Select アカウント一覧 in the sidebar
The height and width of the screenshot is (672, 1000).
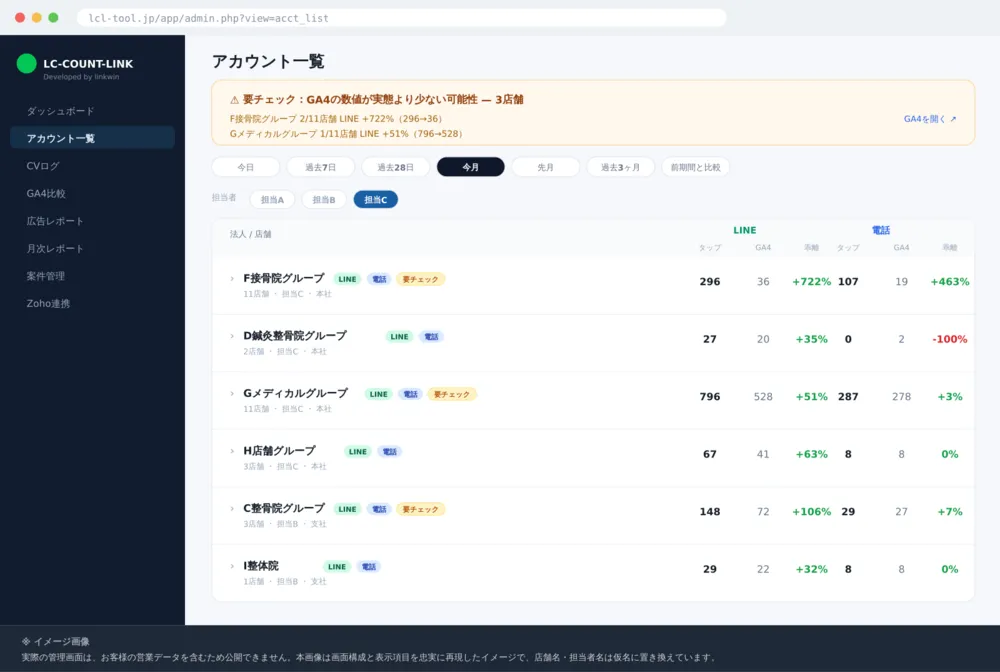coord(92,138)
